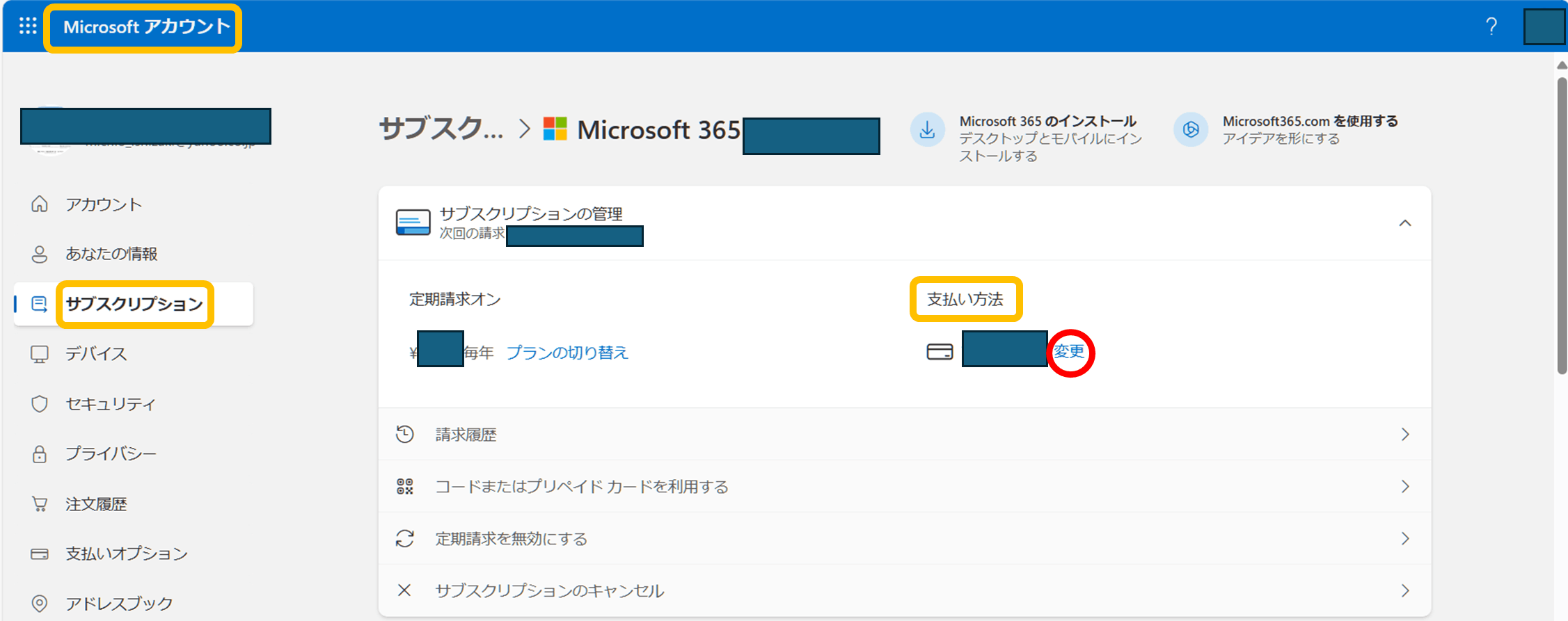Click the subscription icon in sidebar
The image size is (1568, 621).
40,304
